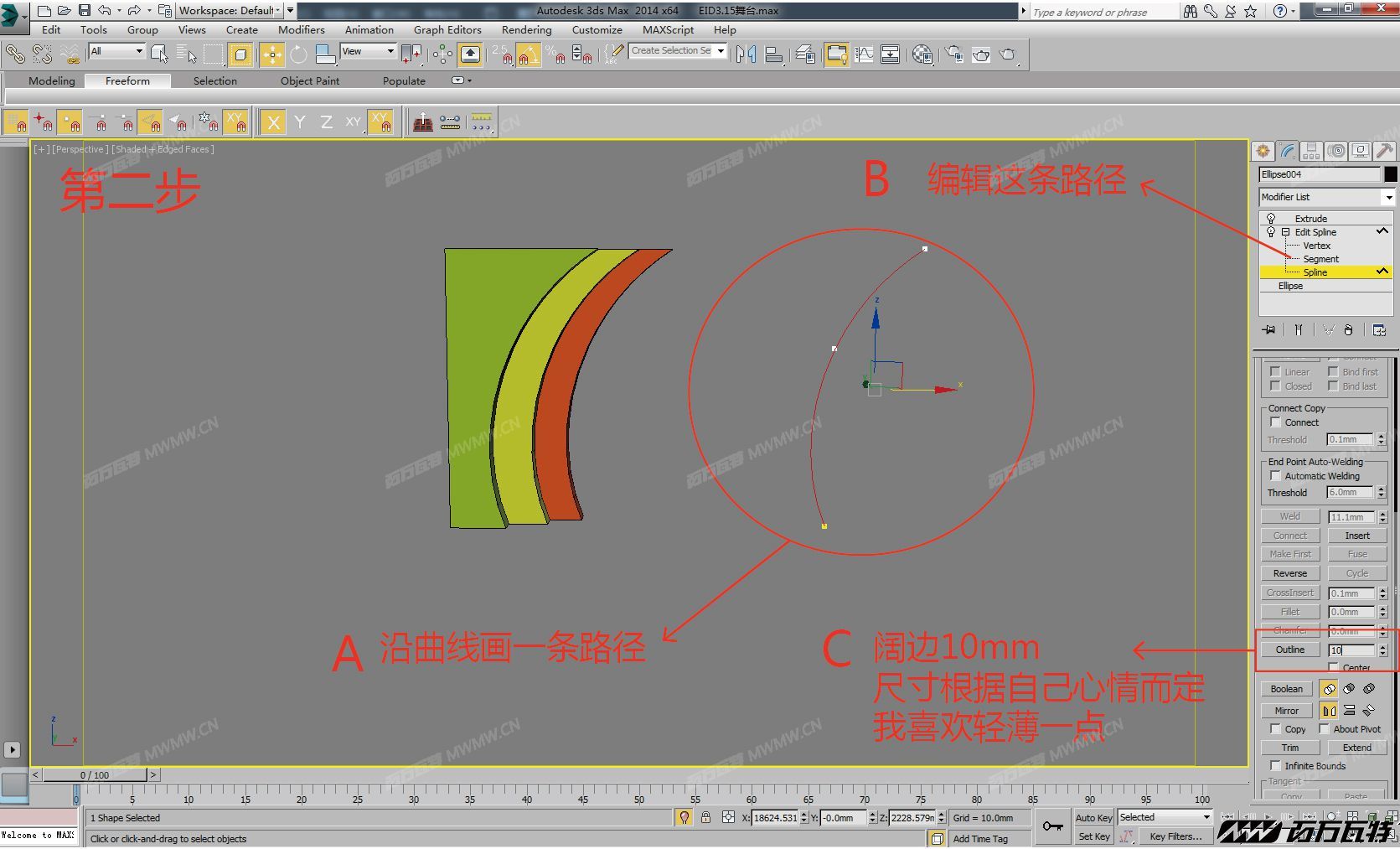Click the Outline value input field

(x=1351, y=650)
